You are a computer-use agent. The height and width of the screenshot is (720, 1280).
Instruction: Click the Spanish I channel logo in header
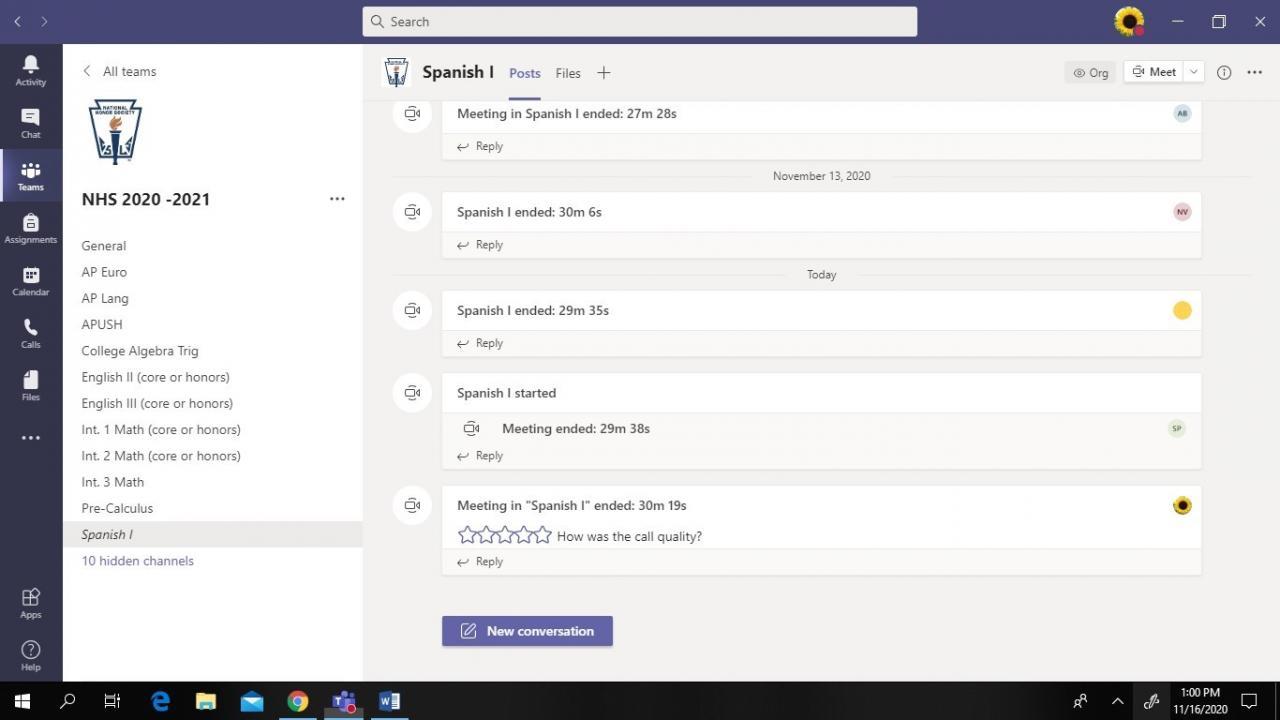pos(397,72)
